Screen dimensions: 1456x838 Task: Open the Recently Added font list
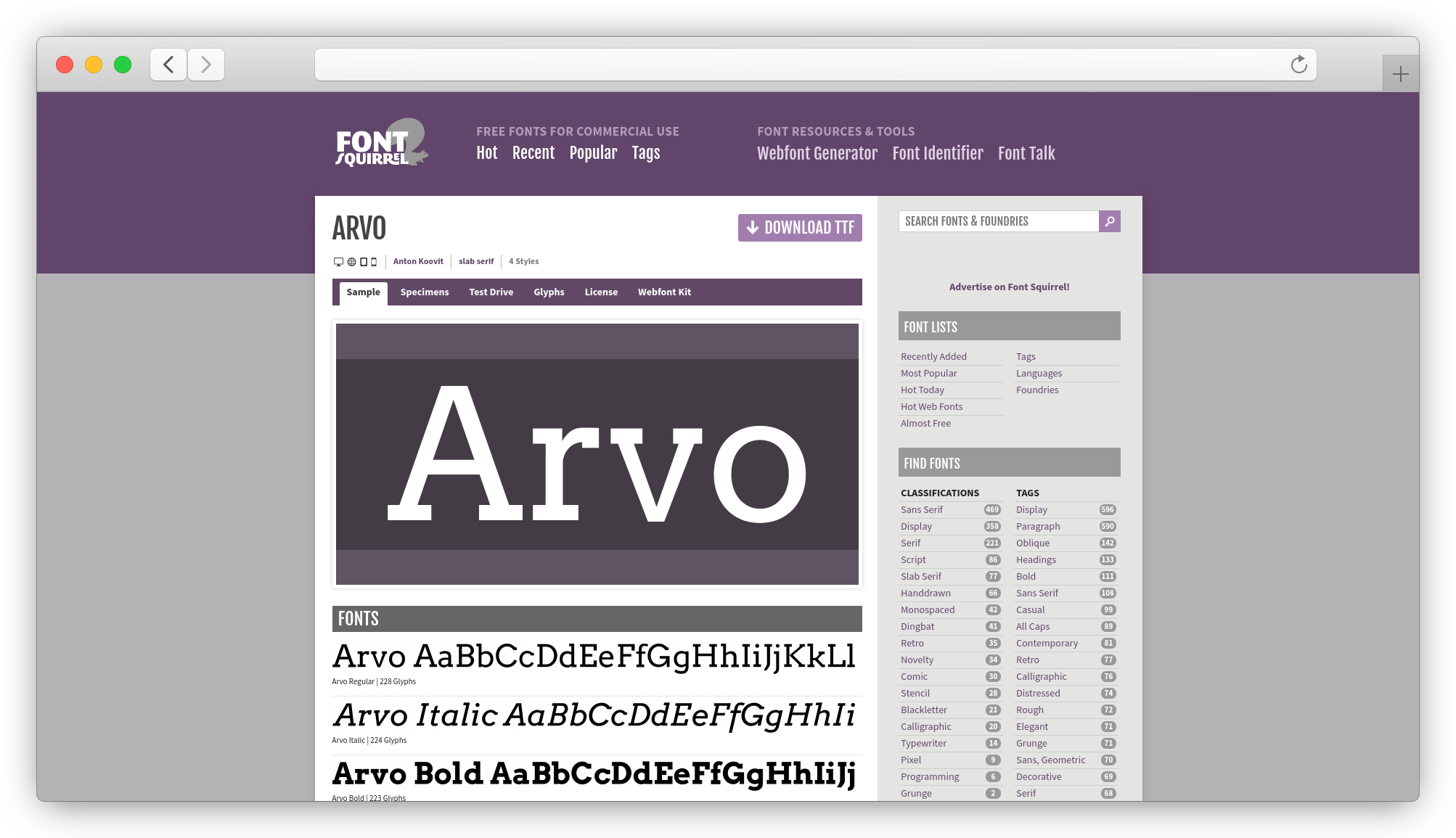933,357
